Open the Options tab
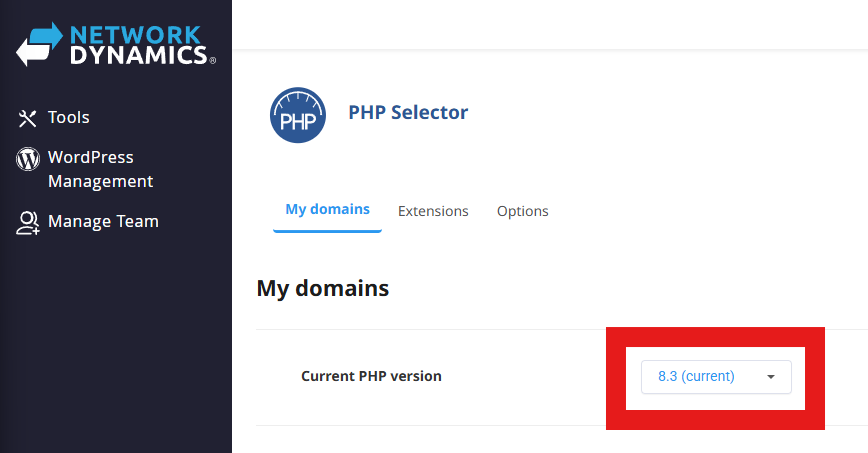 (x=523, y=211)
